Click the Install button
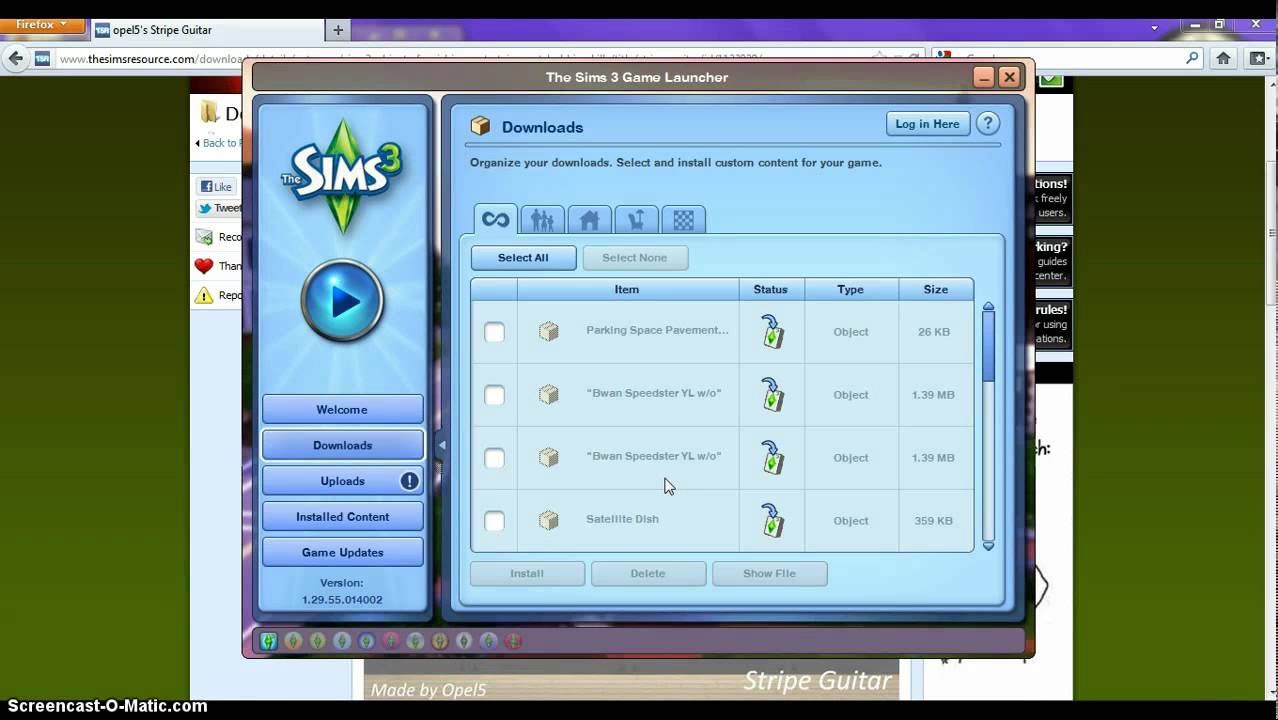1278x720 pixels. 527,573
